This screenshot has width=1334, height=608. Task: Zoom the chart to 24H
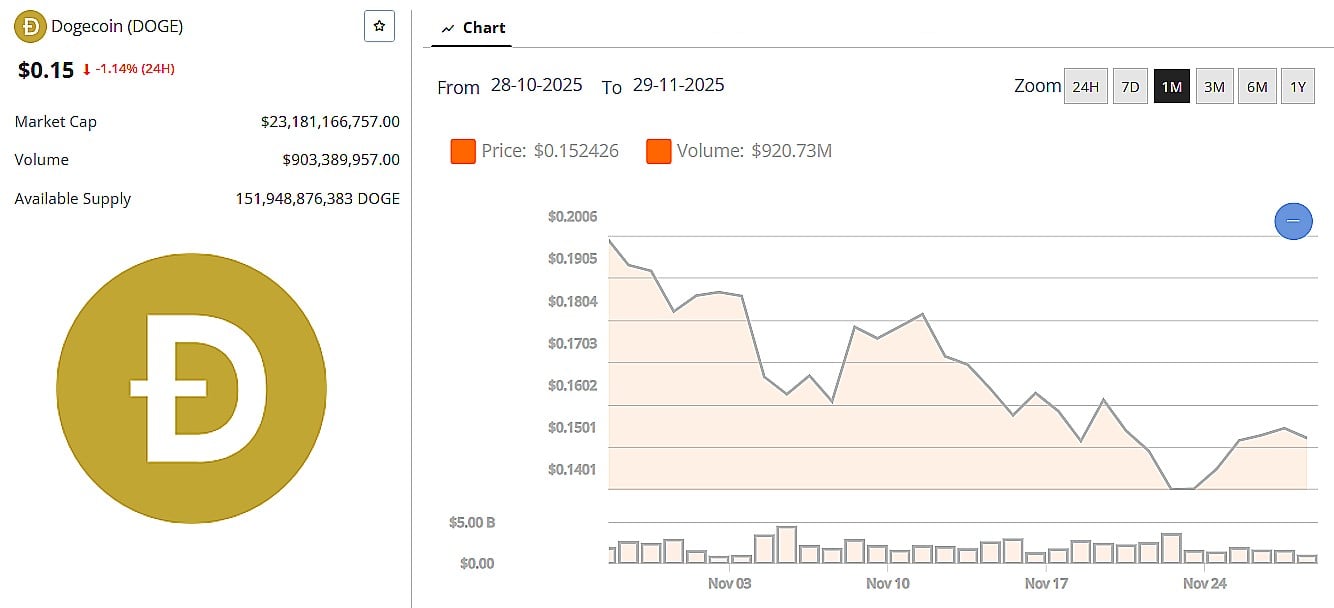tap(1086, 87)
